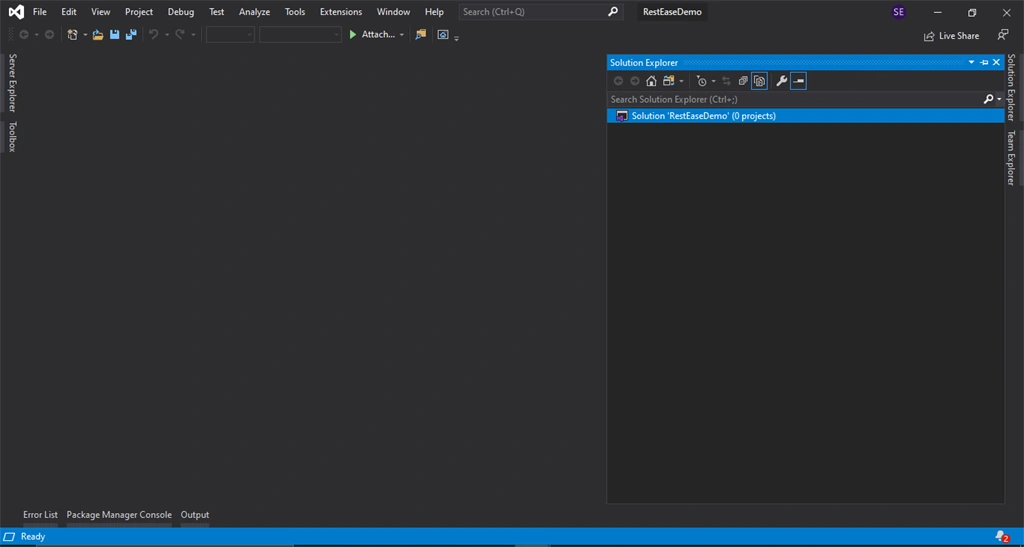Open the Help menu
The height and width of the screenshot is (547, 1024).
(434, 12)
